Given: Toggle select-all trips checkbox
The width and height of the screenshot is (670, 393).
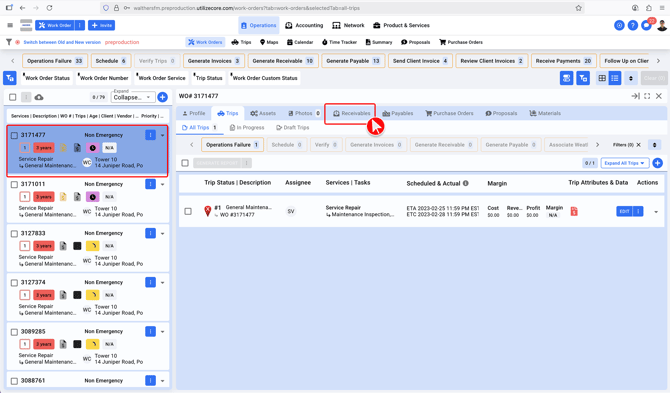Looking at the screenshot, I should click(185, 163).
